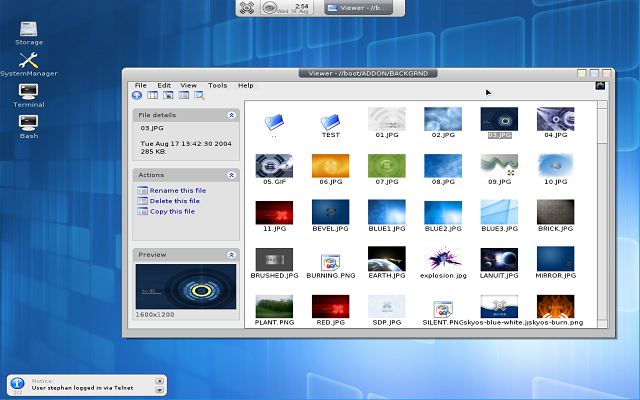Screen dimensions: 640x400
Task: Switch to column list view
Action: tap(184, 96)
